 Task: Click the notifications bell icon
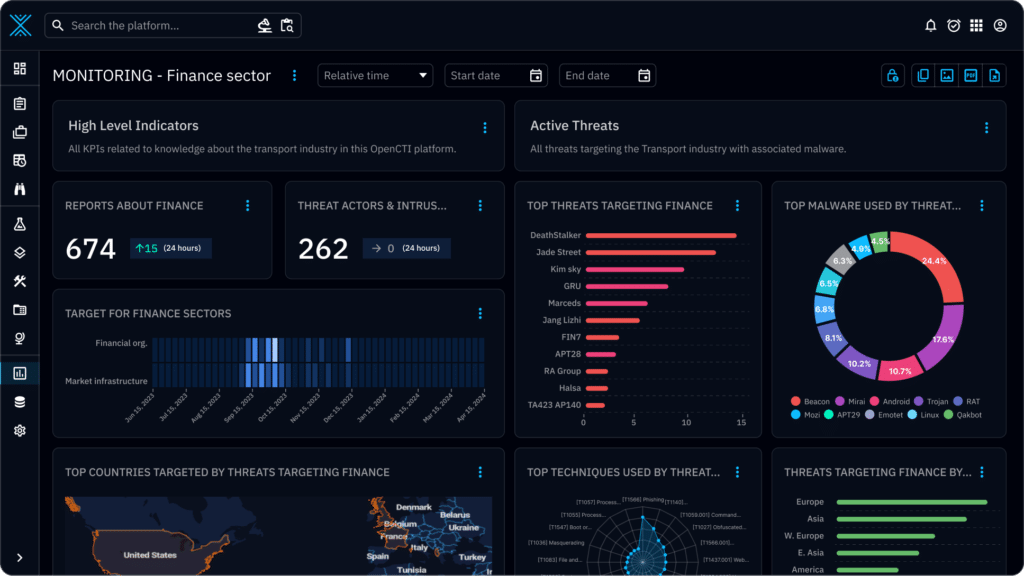[930, 25]
